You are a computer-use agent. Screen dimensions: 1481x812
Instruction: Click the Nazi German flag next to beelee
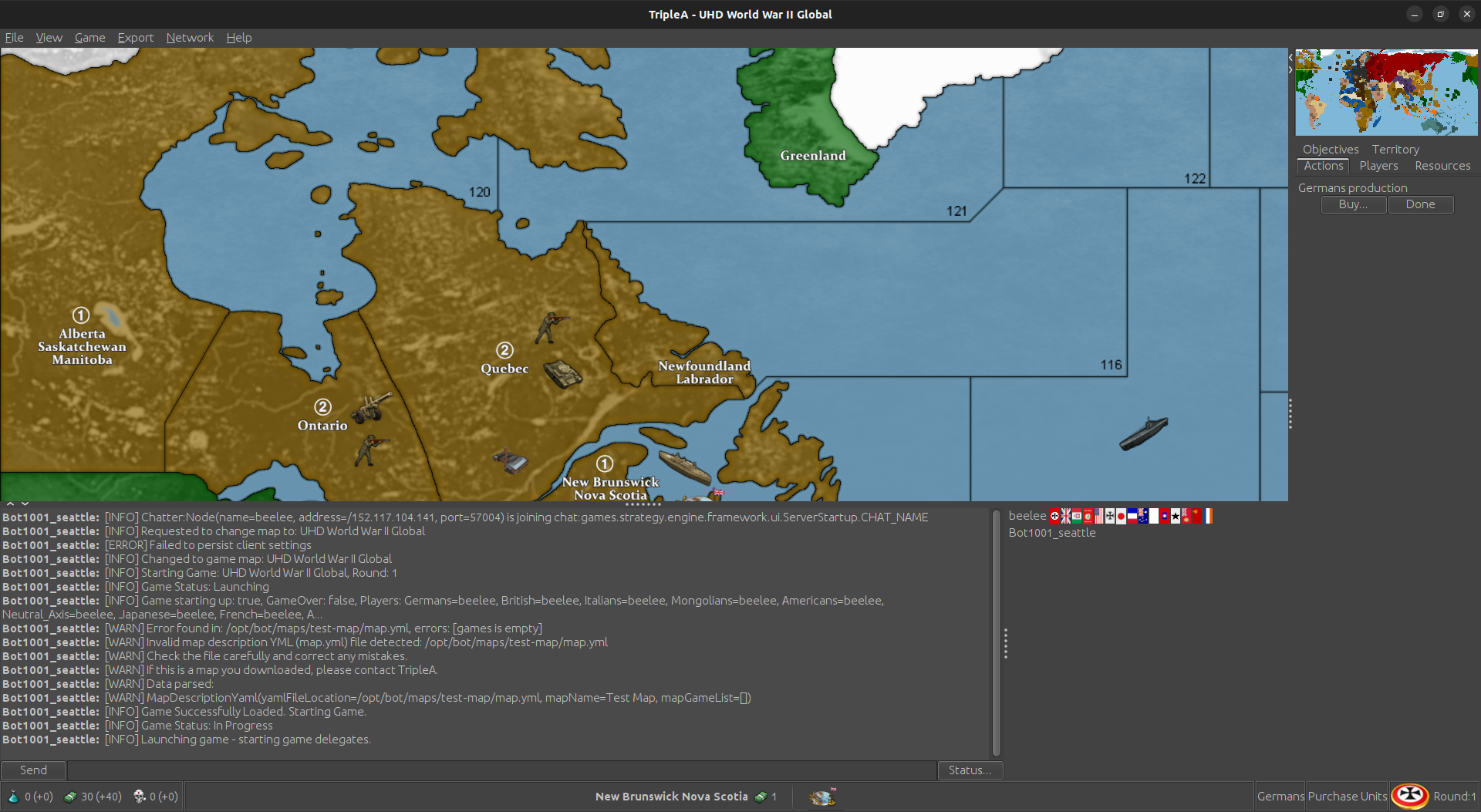tap(1054, 516)
